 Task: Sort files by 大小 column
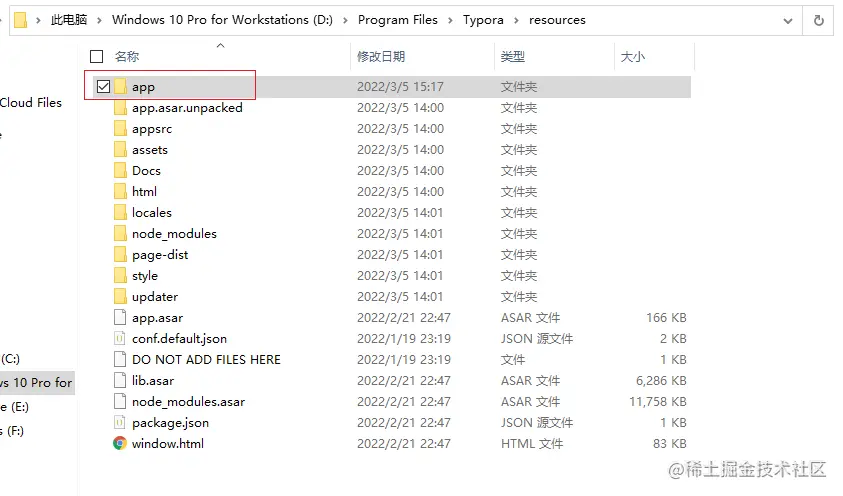point(632,56)
